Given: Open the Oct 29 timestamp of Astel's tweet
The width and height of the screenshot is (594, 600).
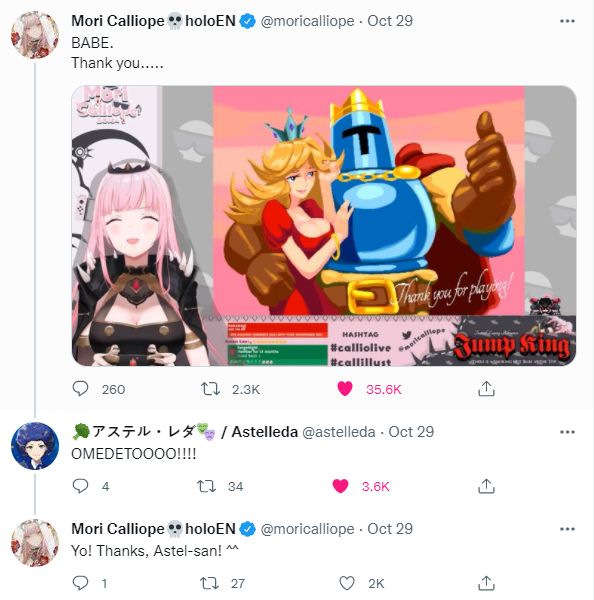Looking at the screenshot, I should 411,432.
